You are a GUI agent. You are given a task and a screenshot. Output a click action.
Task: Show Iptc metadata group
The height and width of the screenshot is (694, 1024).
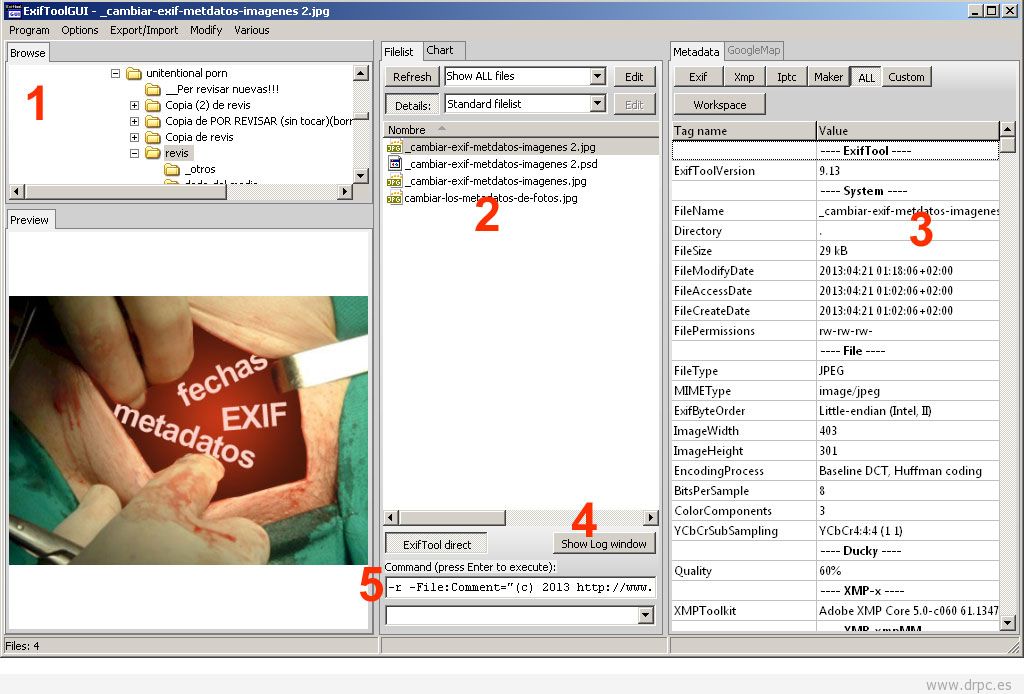click(x=787, y=77)
